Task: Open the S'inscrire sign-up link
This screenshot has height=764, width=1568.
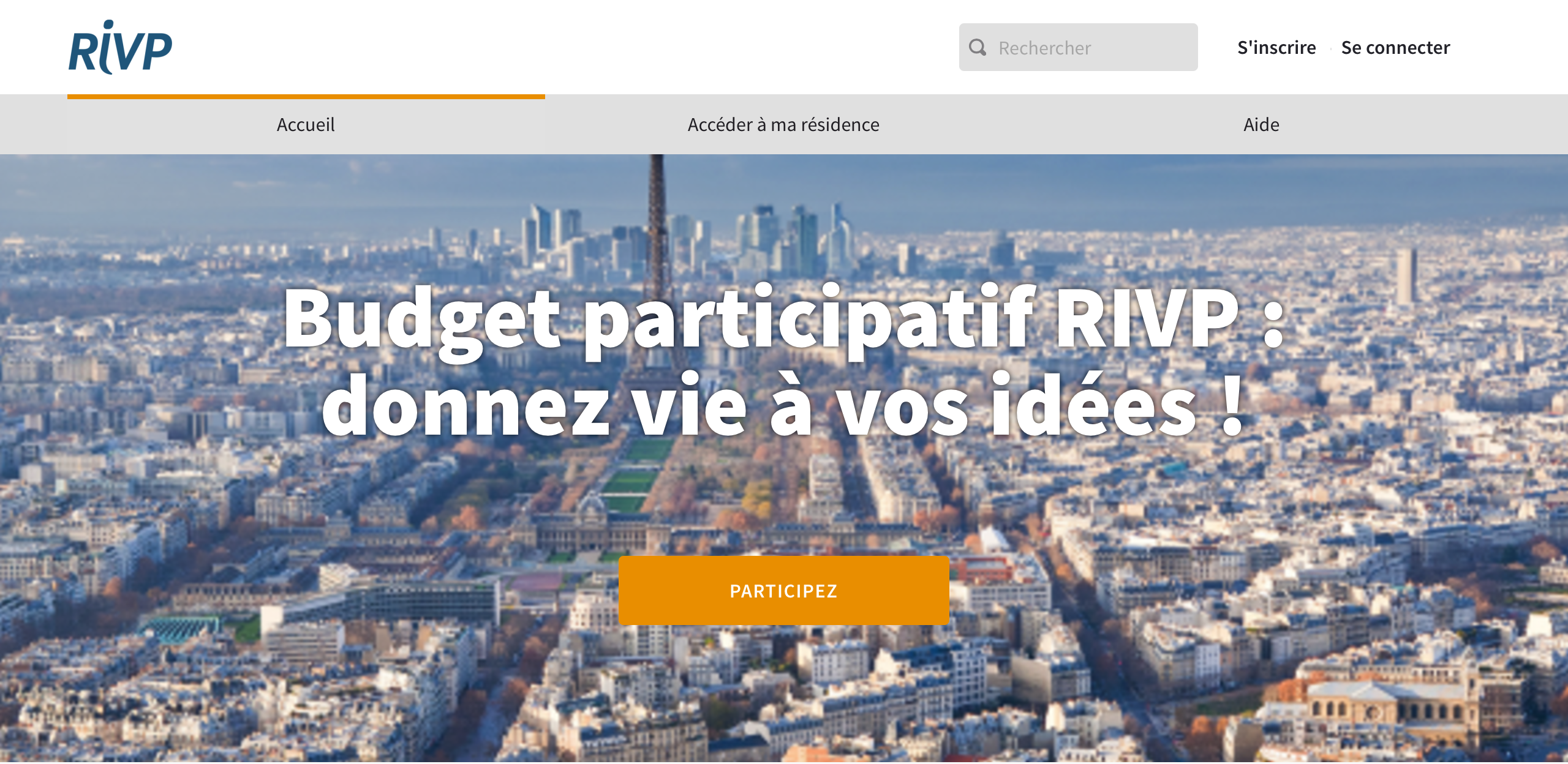Action: click(x=1276, y=47)
